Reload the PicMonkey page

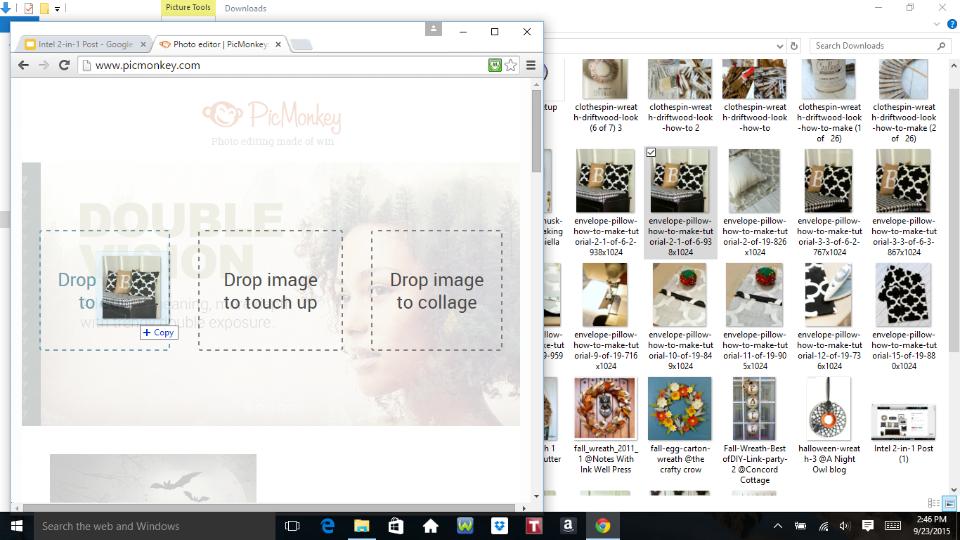pos(64,65)
